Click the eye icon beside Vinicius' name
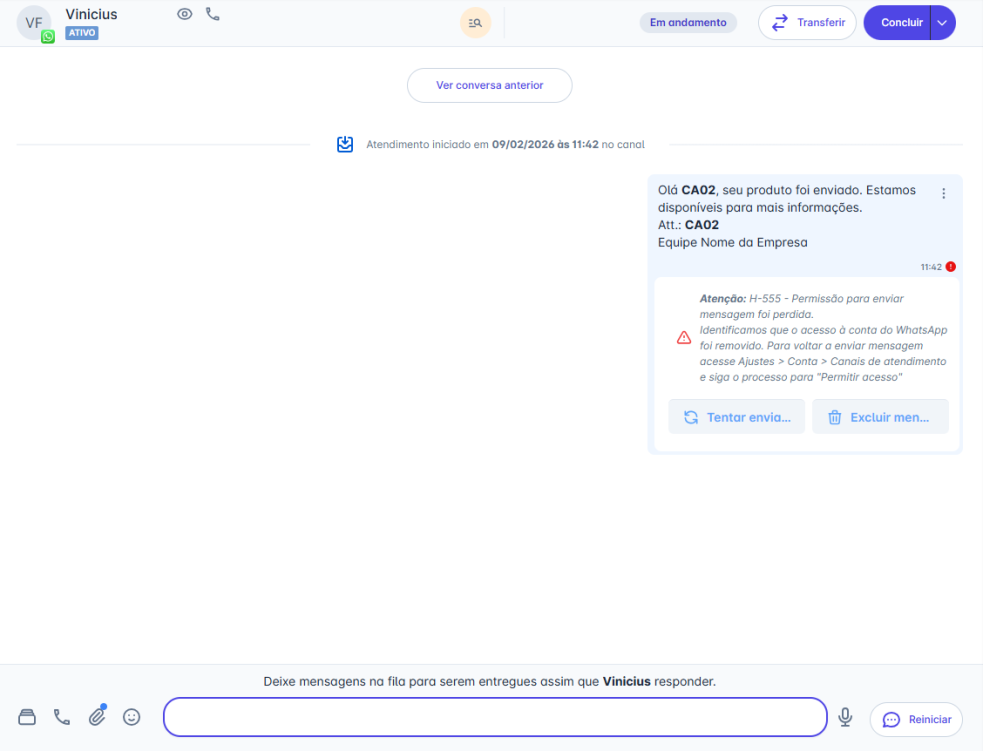The height and width of the screenshot is (751, 983). point(184,14)
